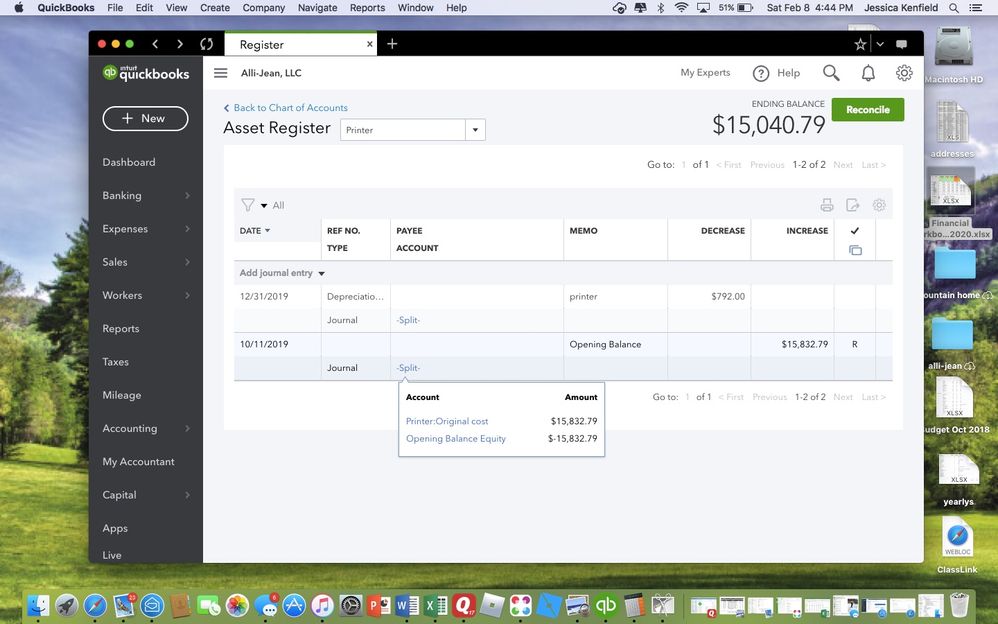The height and width of the screenshot is (624, 998).
Task: Open Mileage in the sidebar
Action: [122, 395]
